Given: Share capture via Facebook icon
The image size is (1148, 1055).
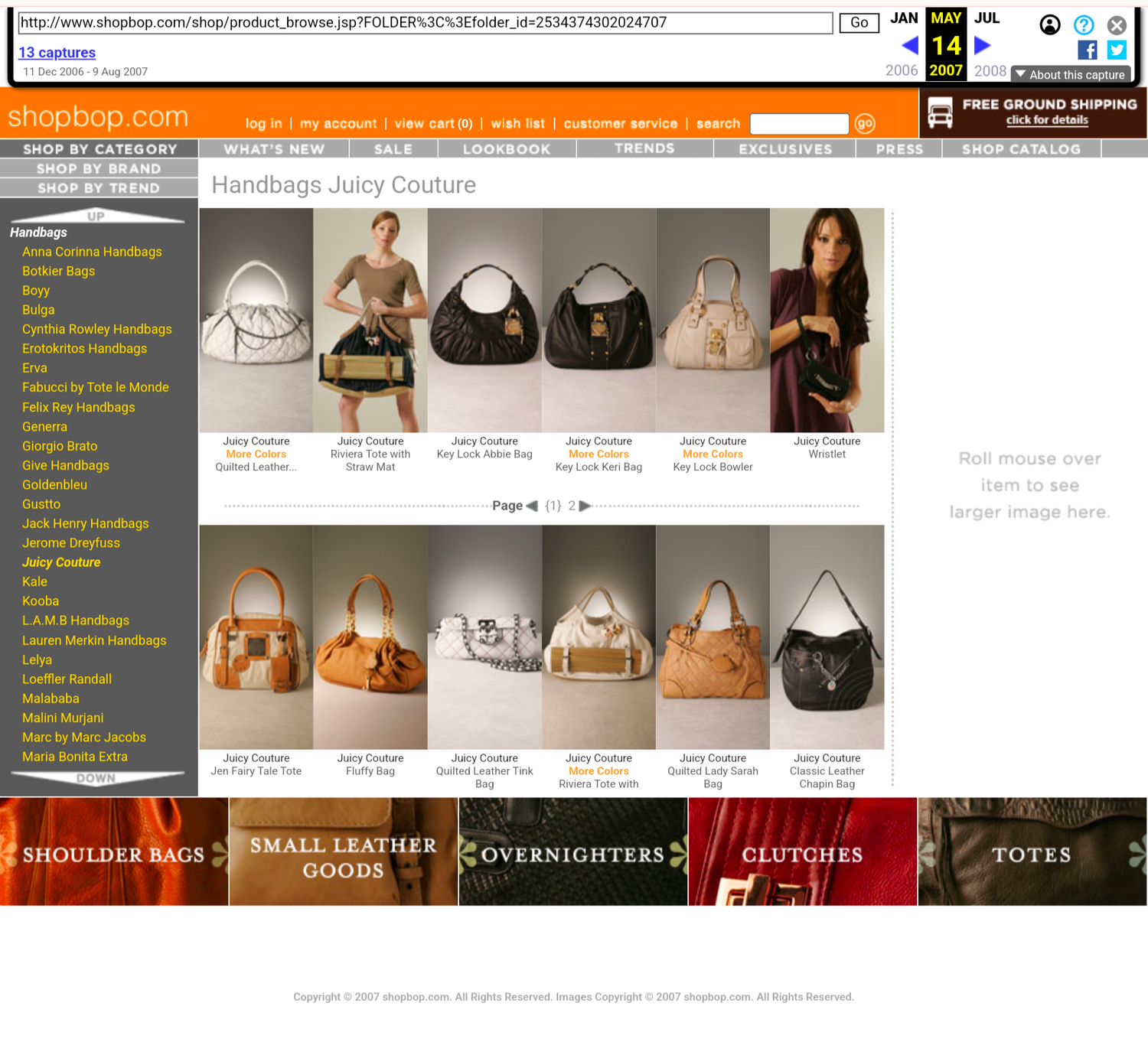Looking at the screenshot, I should click(1087, 50).
